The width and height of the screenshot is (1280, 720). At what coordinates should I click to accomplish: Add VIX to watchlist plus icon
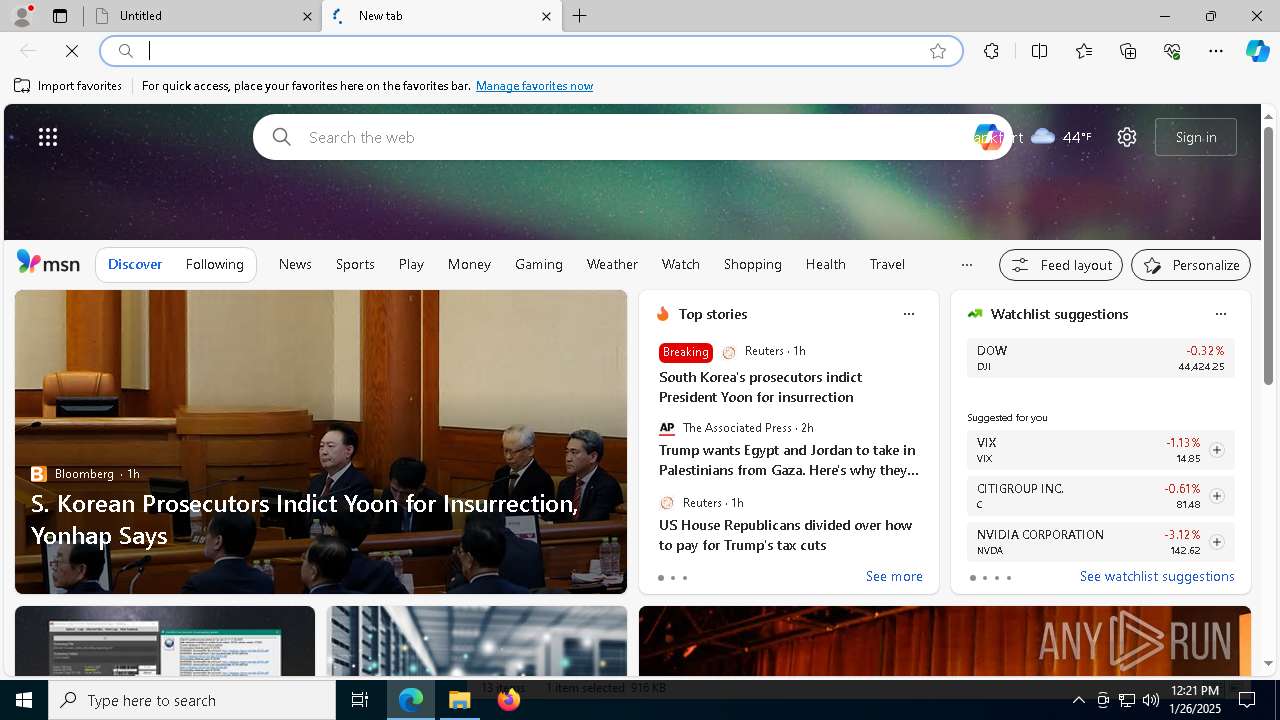(1216, 450)
